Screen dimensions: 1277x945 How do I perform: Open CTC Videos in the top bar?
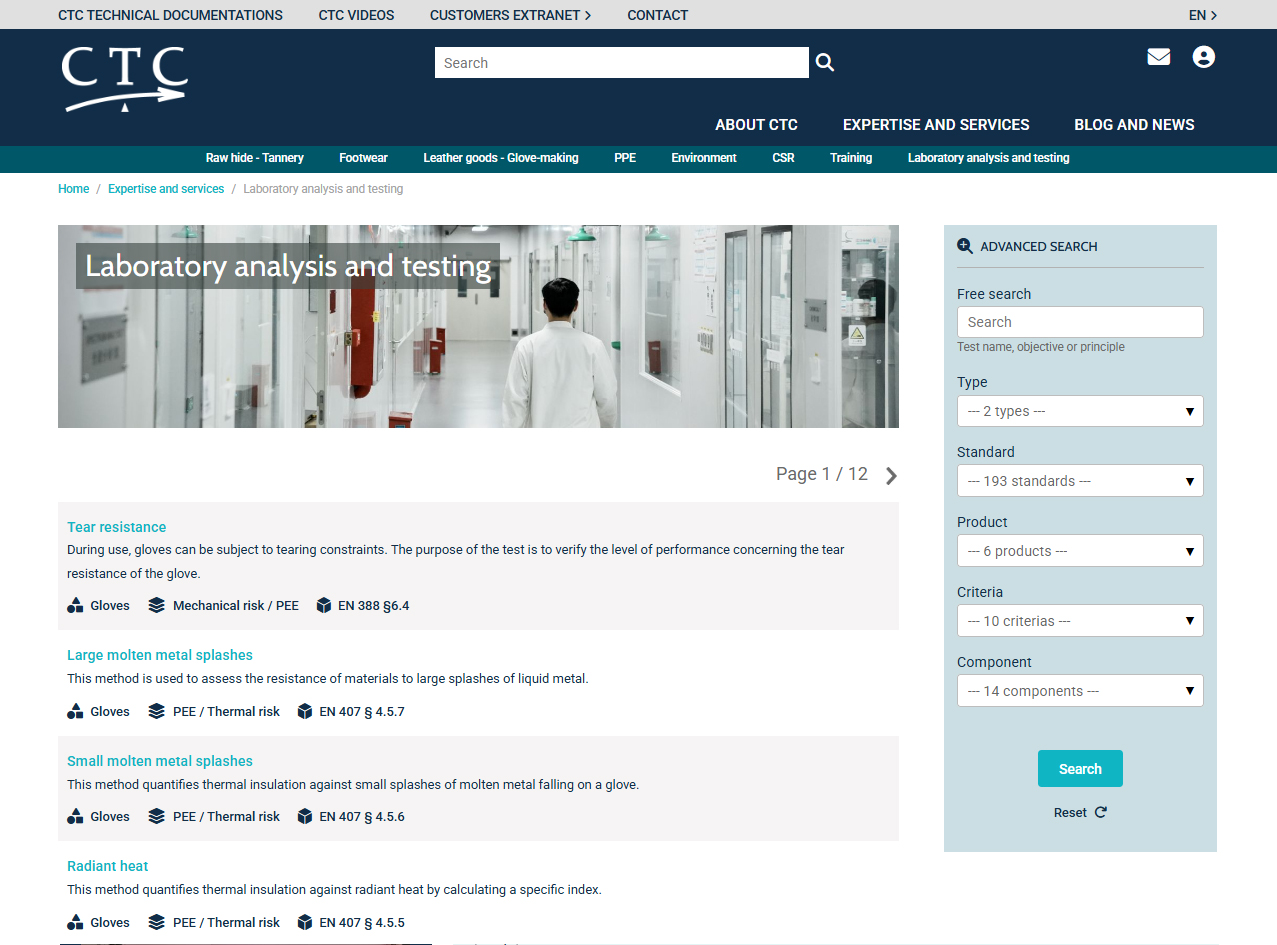point(356,15)
